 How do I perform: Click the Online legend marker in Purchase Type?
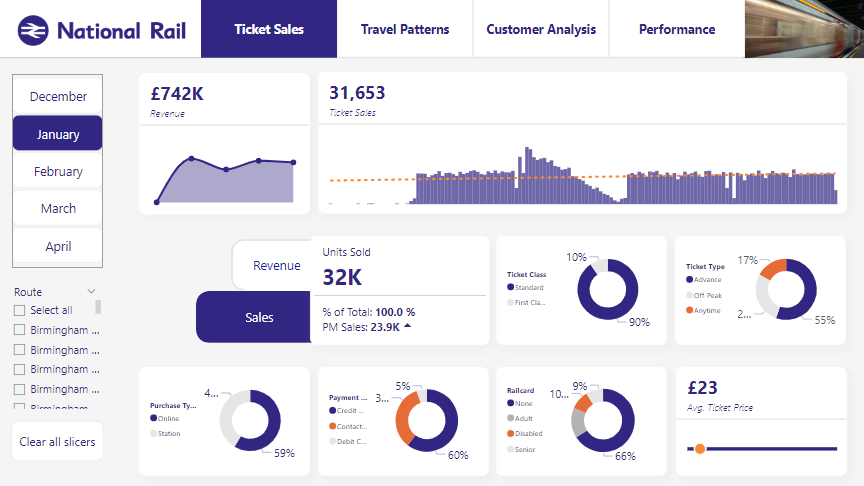click(x=153, y=418)
